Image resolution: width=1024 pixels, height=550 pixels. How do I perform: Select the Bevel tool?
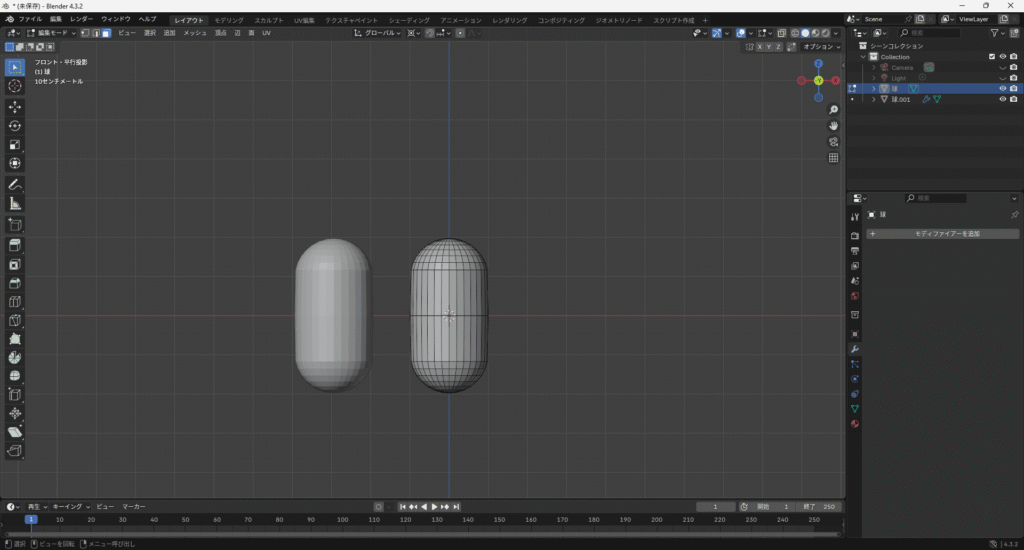[14, 283]
